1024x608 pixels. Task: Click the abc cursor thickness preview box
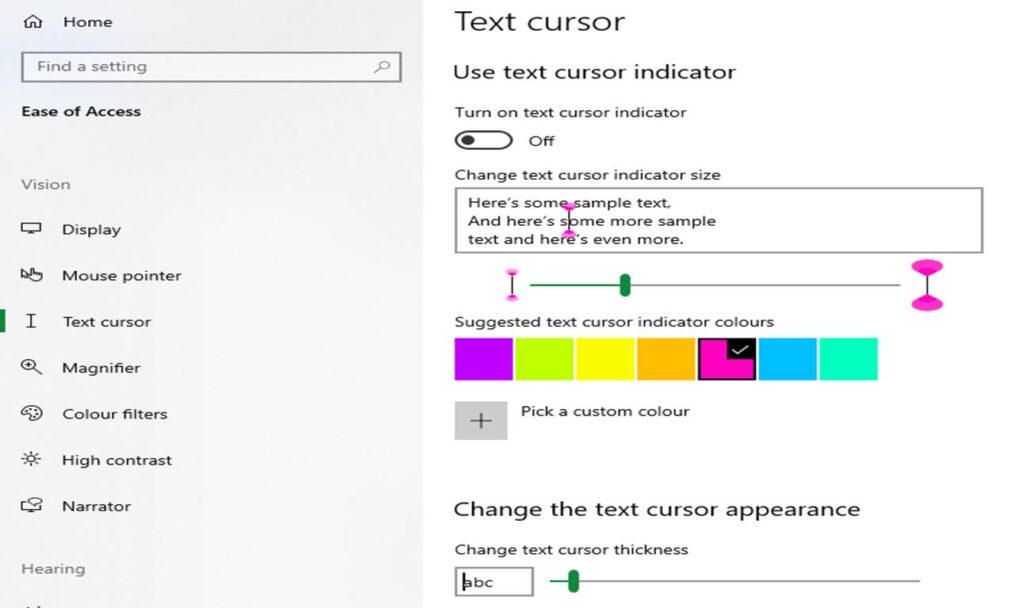tap(493, 580)
